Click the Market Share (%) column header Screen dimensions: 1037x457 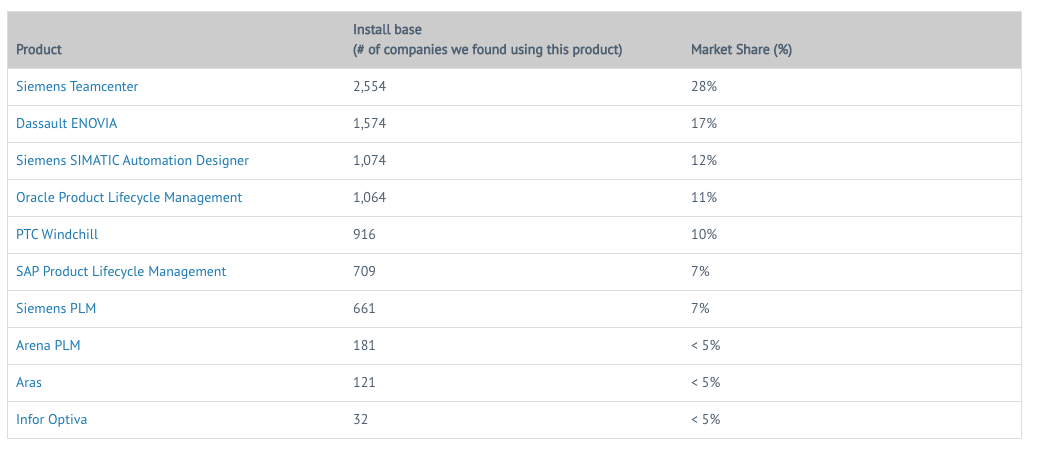click(741, 50)
